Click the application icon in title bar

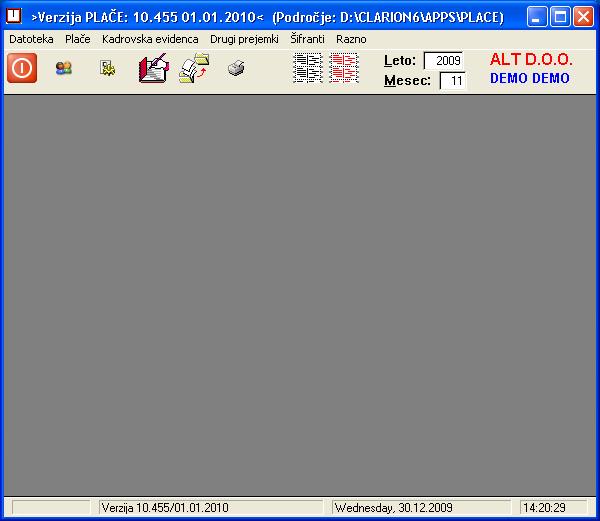[14, 16]
